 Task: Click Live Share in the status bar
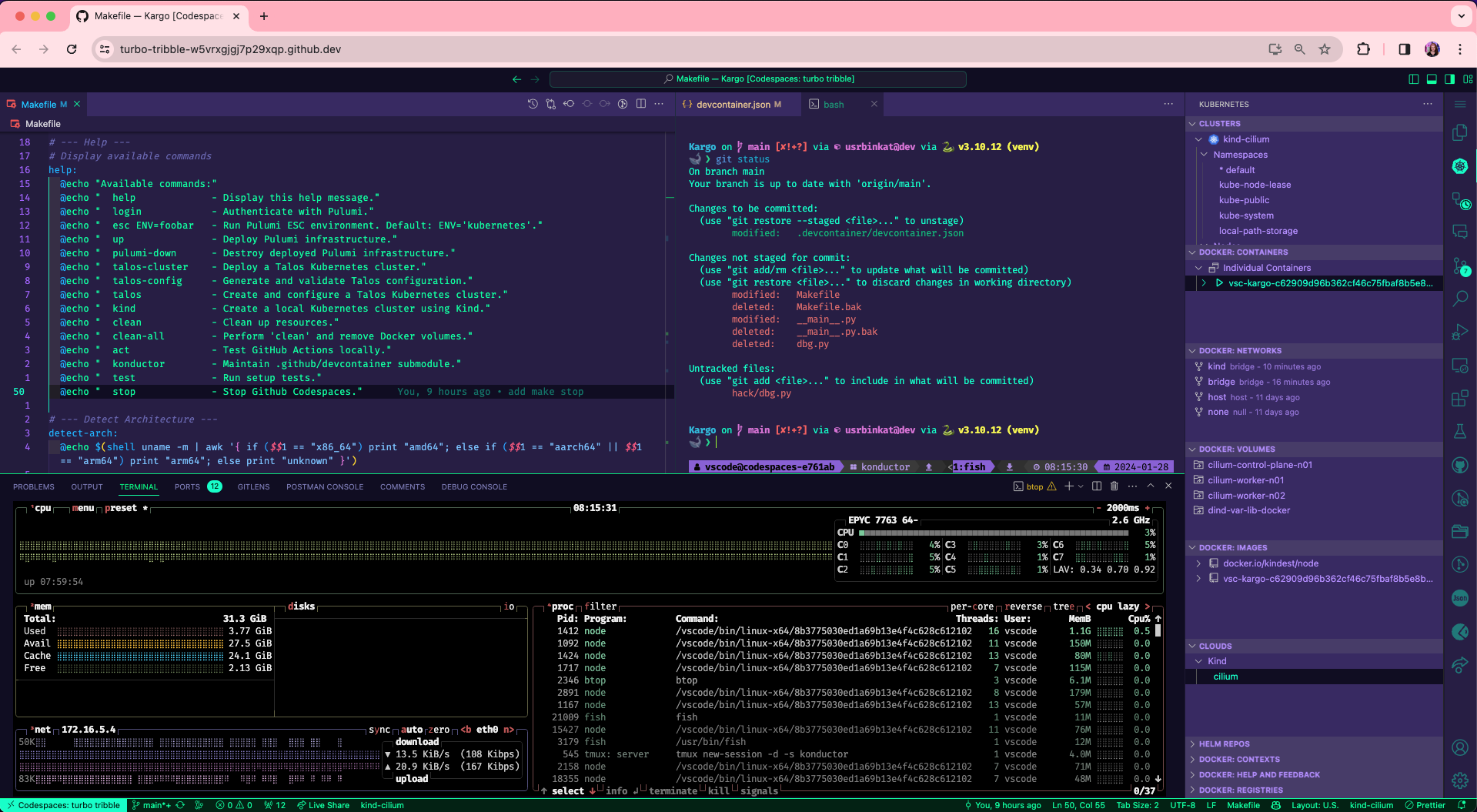point(323,805)
